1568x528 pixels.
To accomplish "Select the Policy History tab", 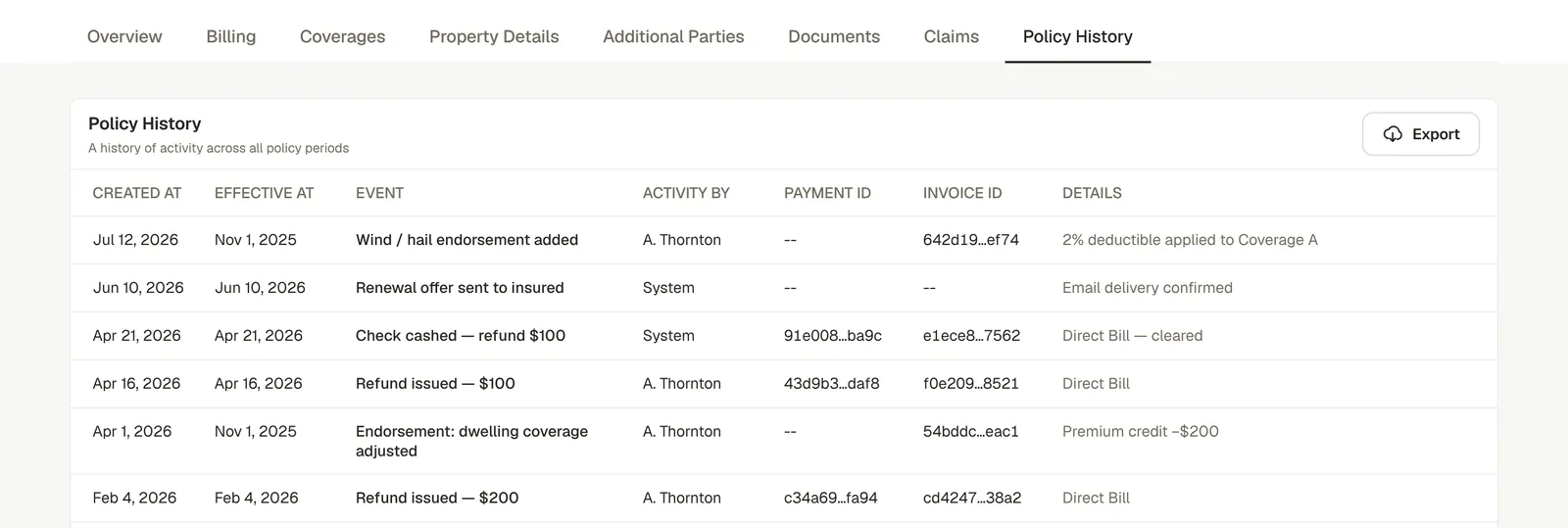I will (x=1078, y=36).
